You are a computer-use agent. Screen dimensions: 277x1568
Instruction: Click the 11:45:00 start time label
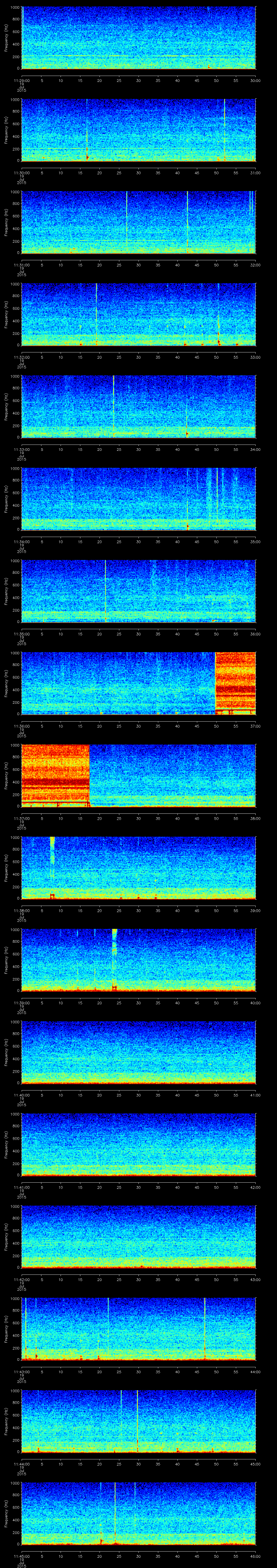coord(21,1556)
